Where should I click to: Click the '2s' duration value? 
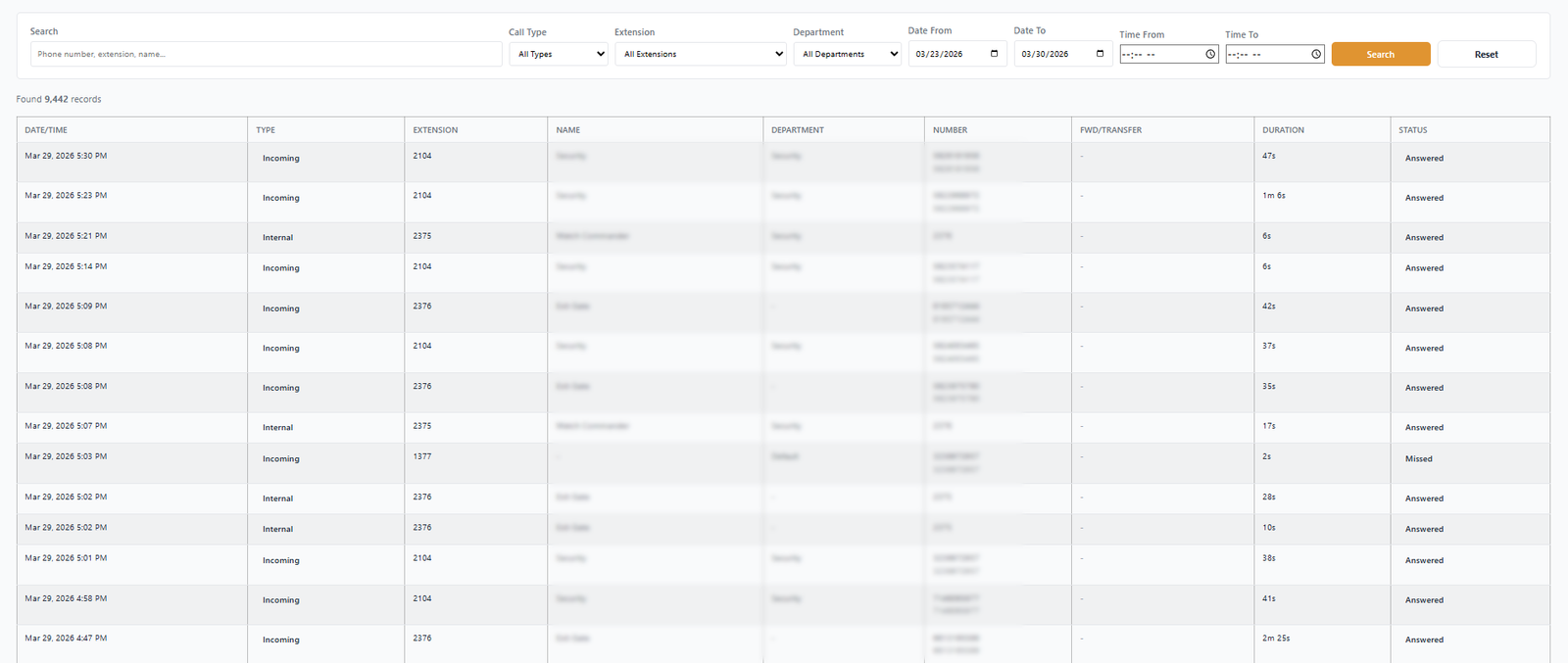tap(1267, 456)
